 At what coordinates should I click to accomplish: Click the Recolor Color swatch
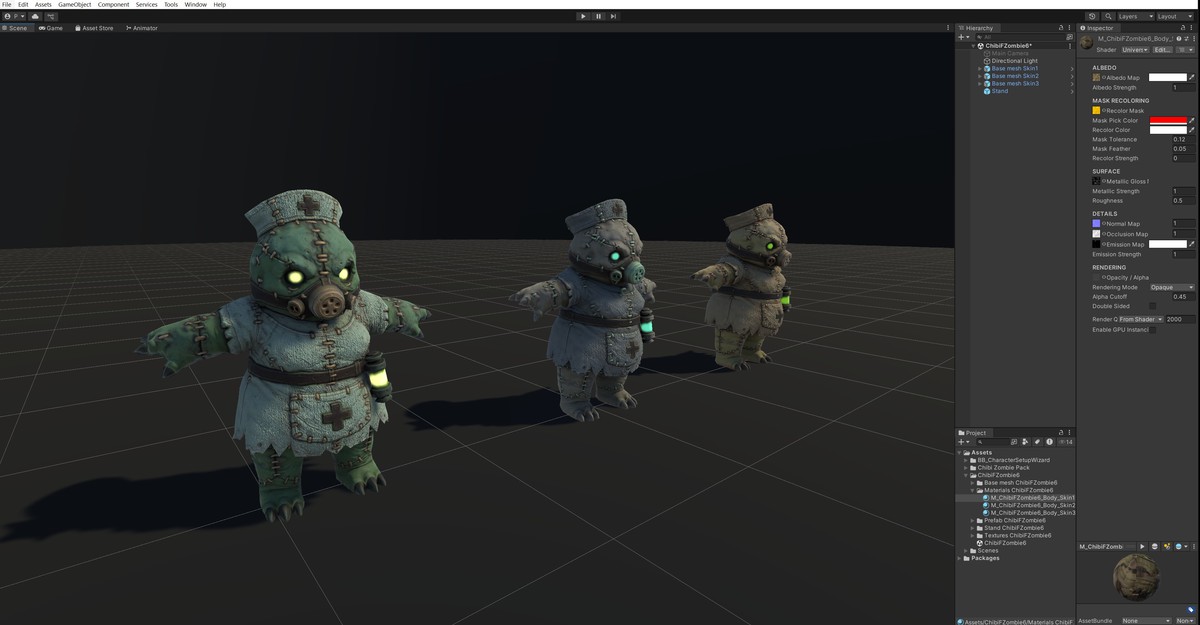click(1168, 130)
